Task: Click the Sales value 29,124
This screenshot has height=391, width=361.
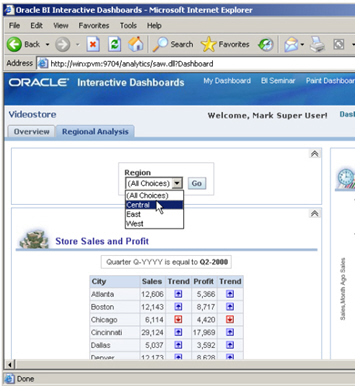Action: click(x=152, y=332)
